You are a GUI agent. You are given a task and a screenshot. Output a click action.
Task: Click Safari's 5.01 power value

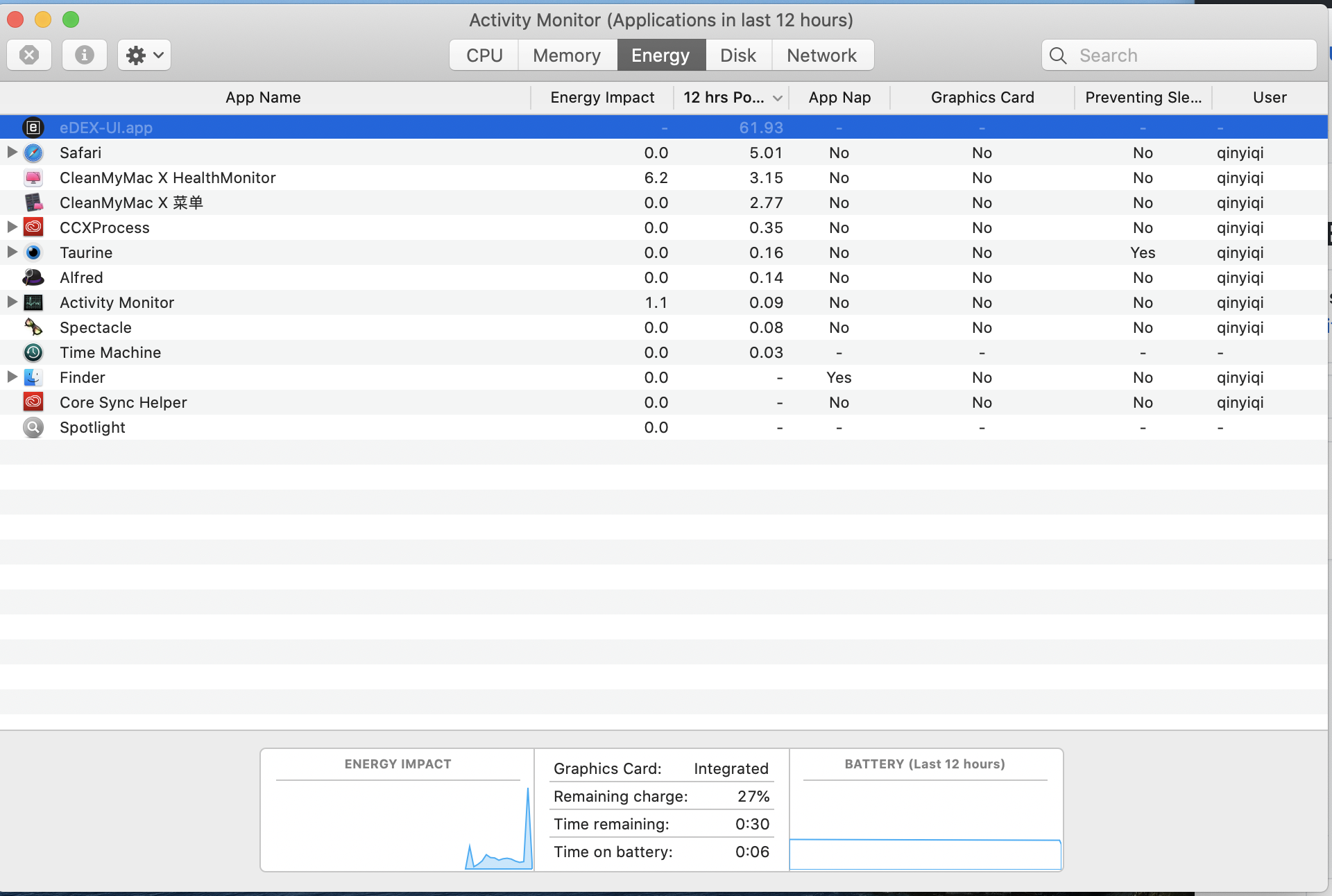pyautogui.click(x=766, y=153)
